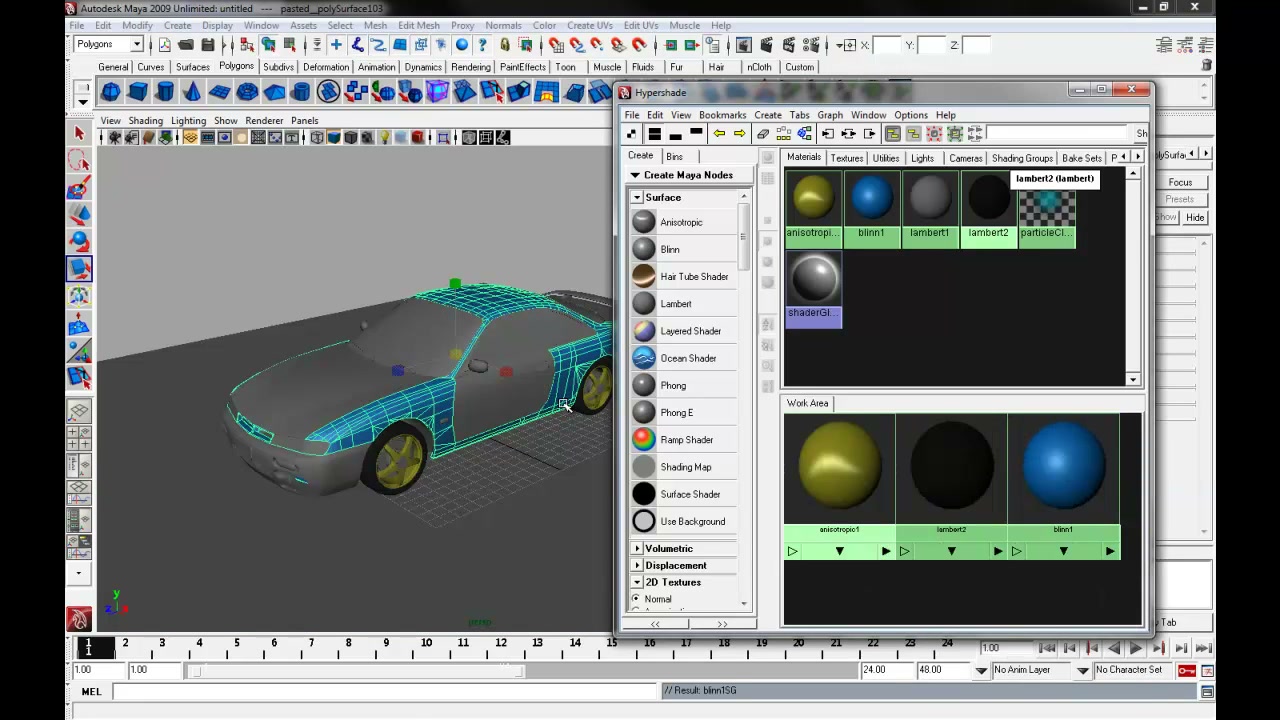The width and height of the screenshot is (1280, 720).
Task: Select the blinn1 material swatch in Materials
Action: point(871,208)
